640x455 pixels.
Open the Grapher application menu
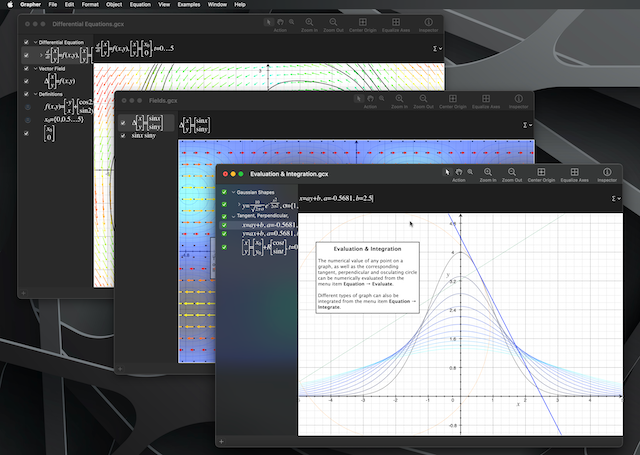coord(31,4)
